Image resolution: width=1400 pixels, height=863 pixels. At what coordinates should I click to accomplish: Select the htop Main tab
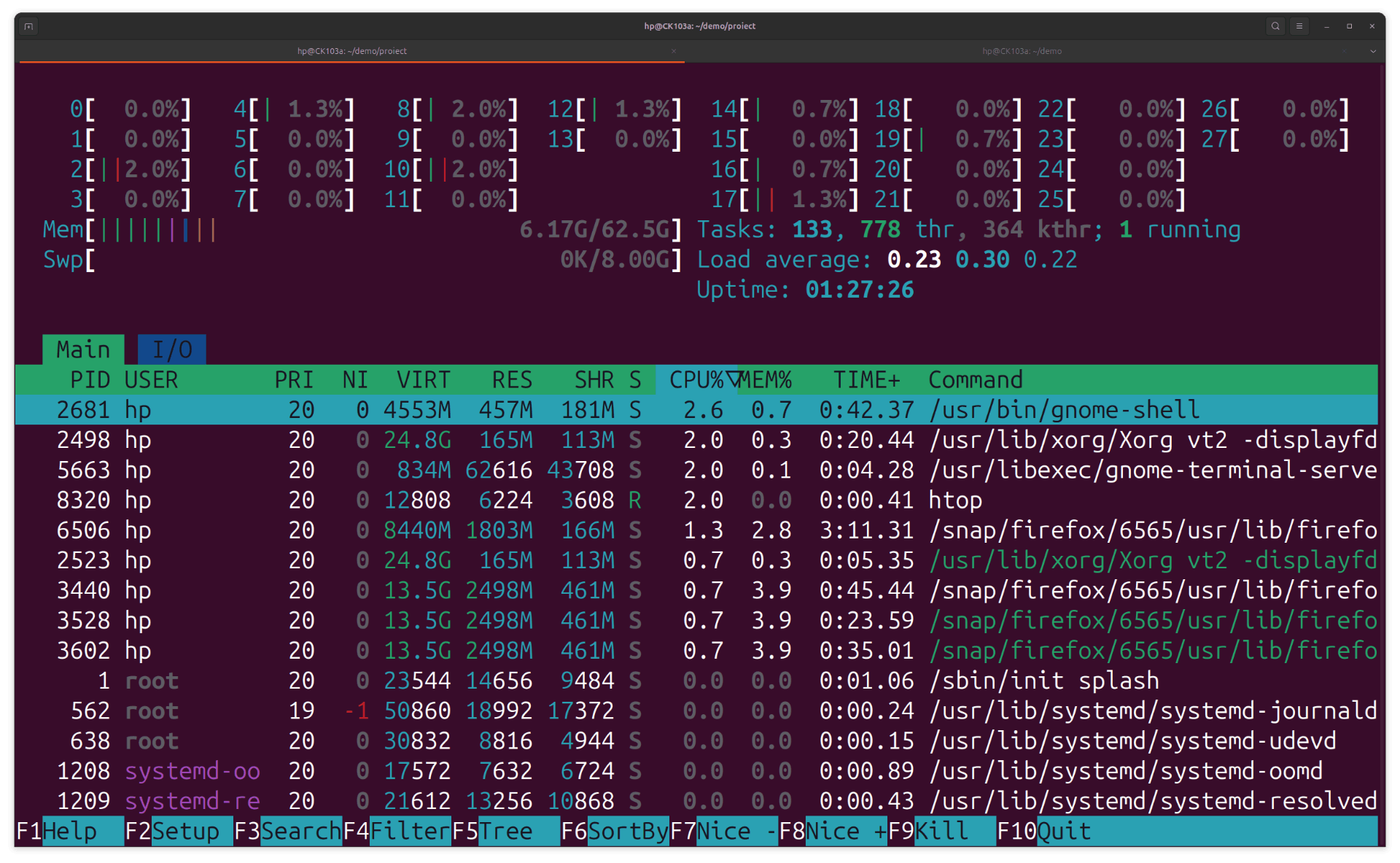click(x=83, y=349)
